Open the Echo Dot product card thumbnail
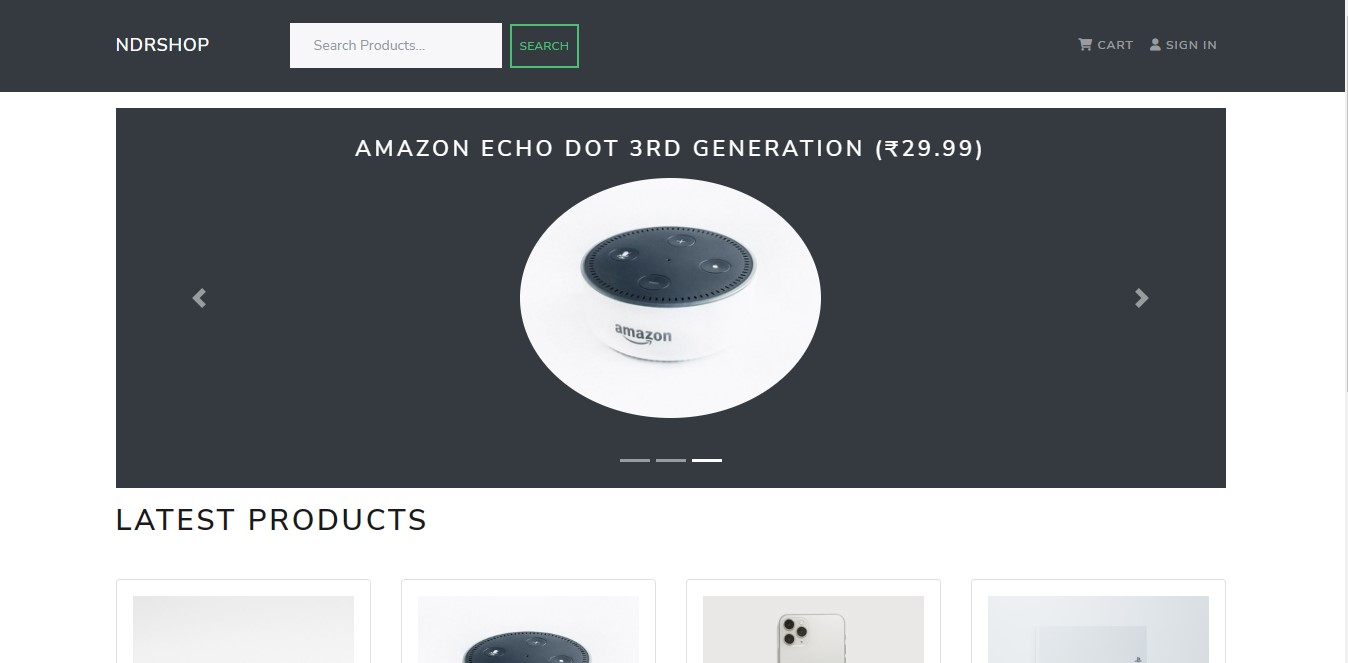 tap(528, 629)
